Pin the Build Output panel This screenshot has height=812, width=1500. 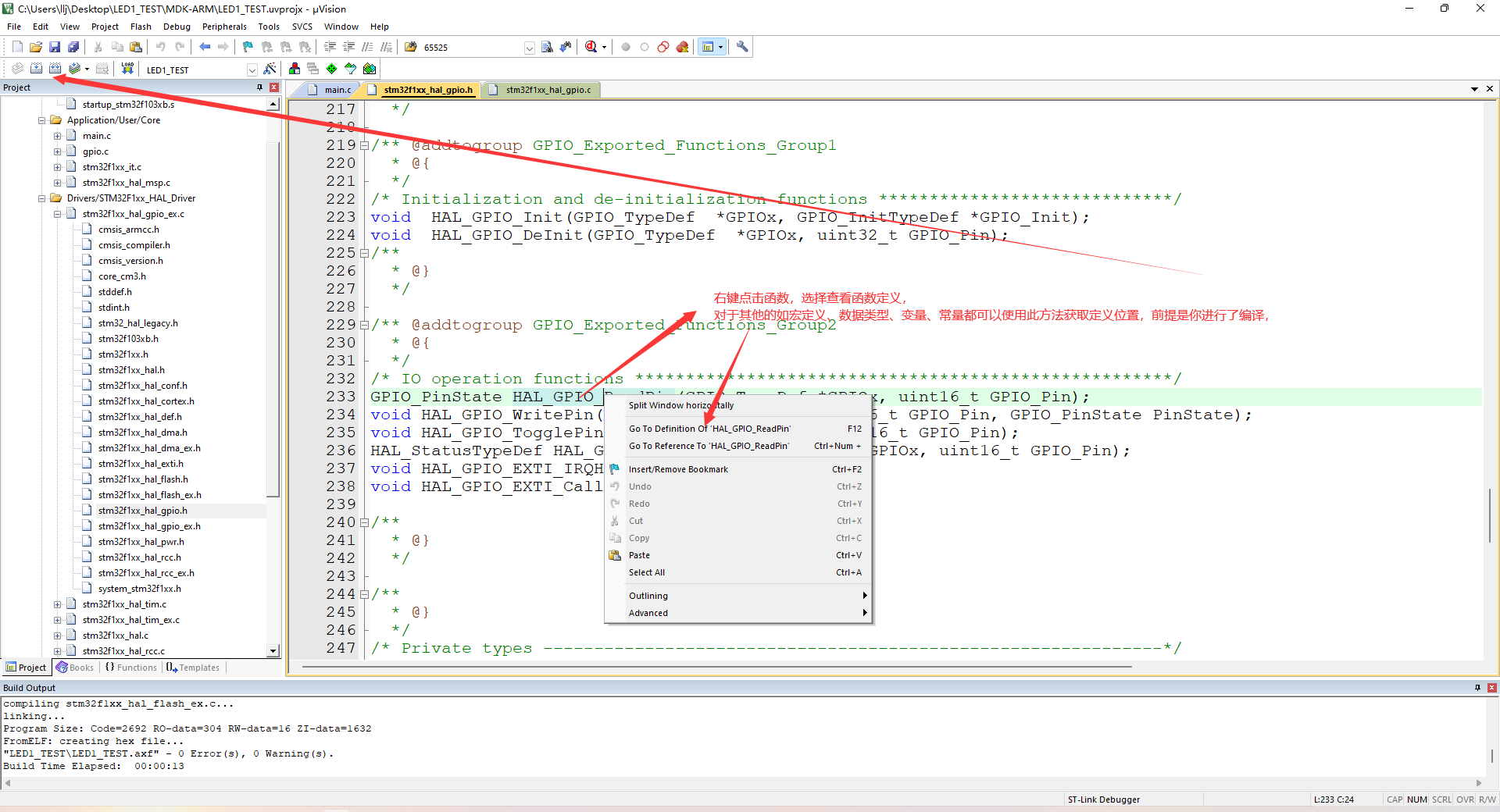click(x=1477, y=688)
